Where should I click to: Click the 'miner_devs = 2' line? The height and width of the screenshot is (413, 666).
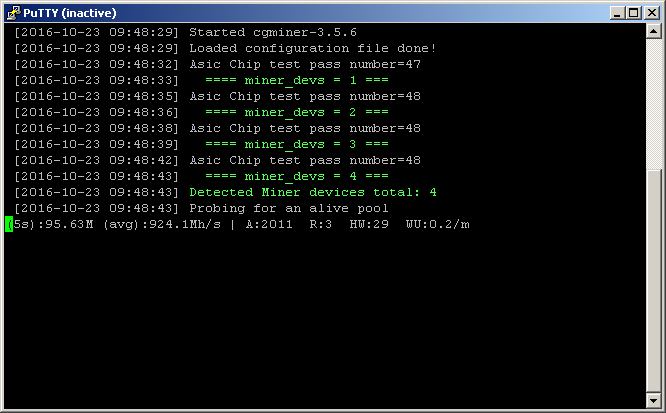pyautogui.click(x=296, y=112)
